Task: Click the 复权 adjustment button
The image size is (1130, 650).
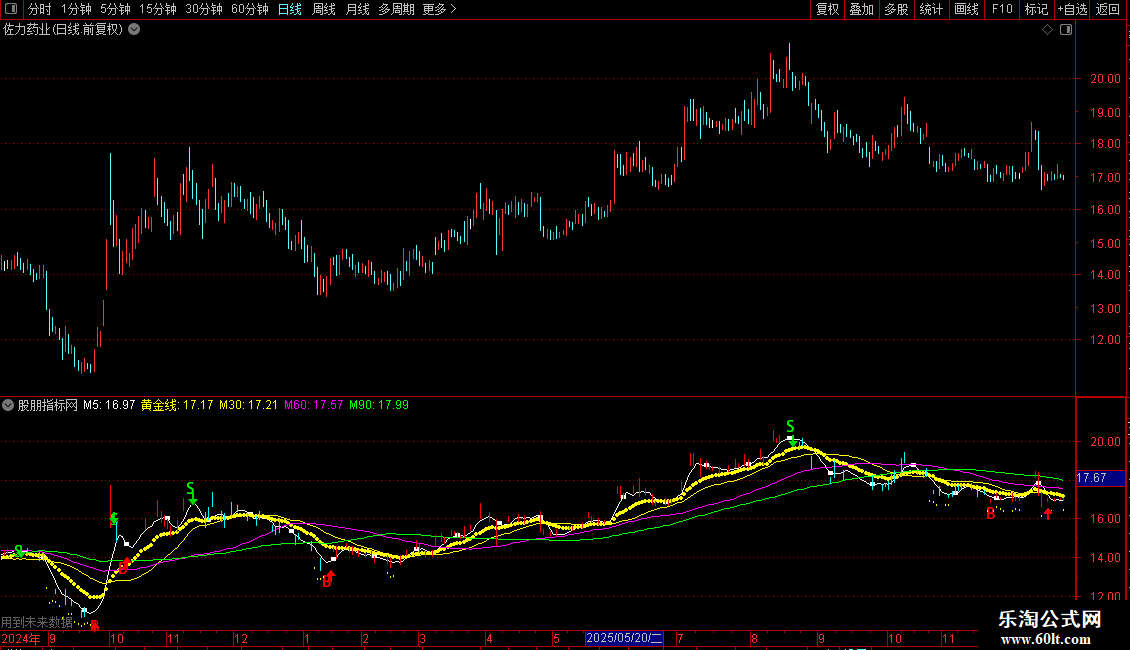Action: [827, 9]
